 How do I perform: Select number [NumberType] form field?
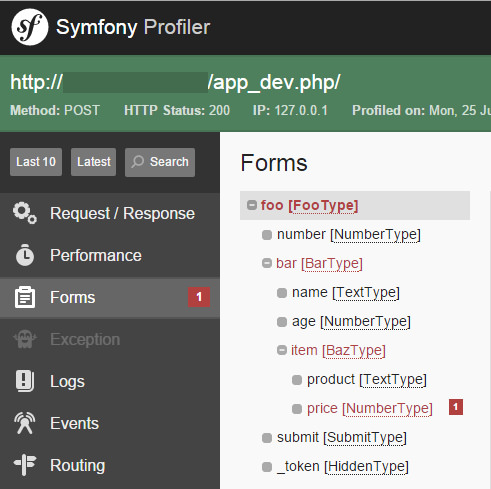coord(349,234)
